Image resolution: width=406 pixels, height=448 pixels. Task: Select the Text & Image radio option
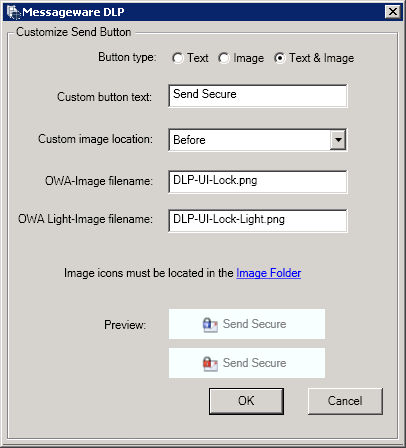pos(280,58)
